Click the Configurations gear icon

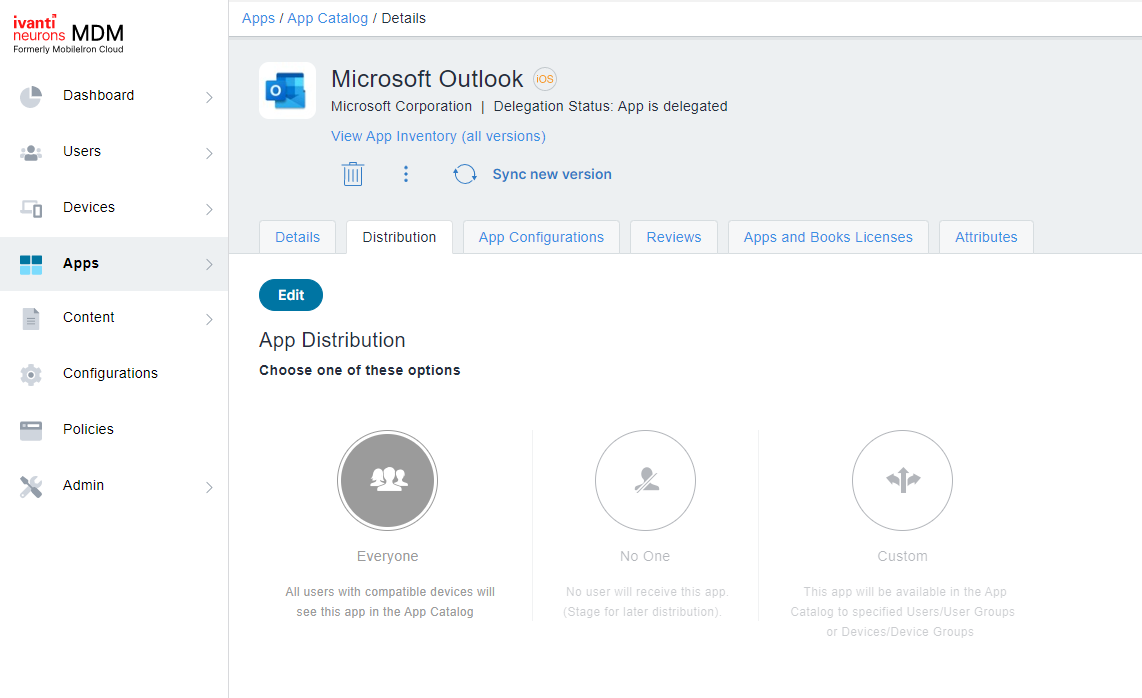pos(31,374)
